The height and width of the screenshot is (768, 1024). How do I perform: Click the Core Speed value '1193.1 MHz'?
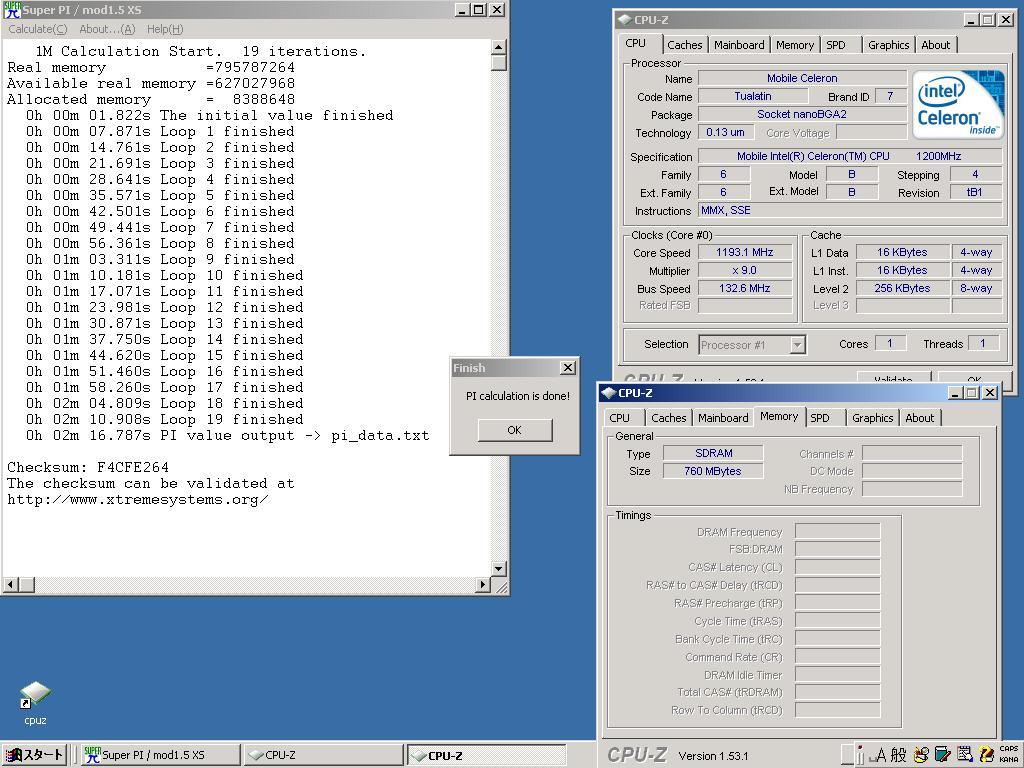point(744,252)
